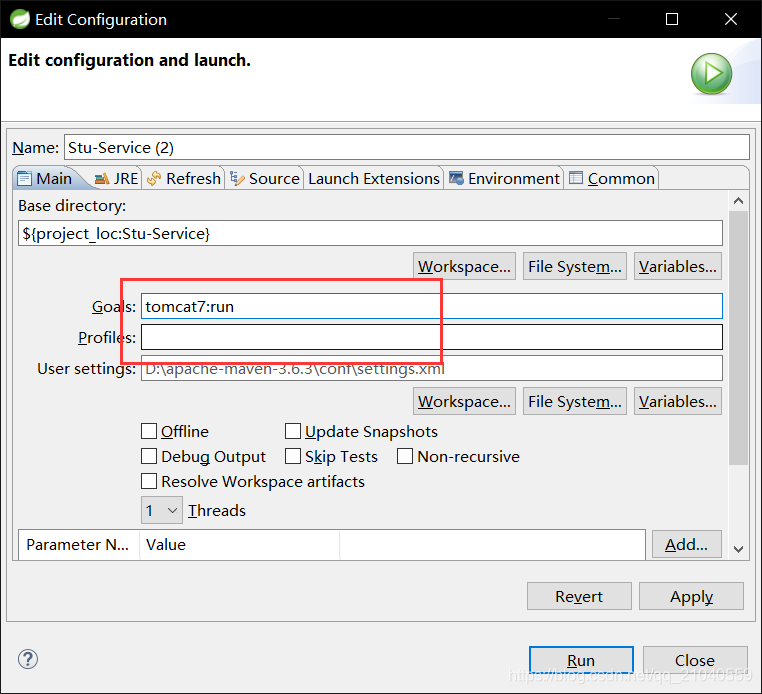Click File System... under User settings
The width and height of the screenshot is (762, 694).
pos(574,401)
